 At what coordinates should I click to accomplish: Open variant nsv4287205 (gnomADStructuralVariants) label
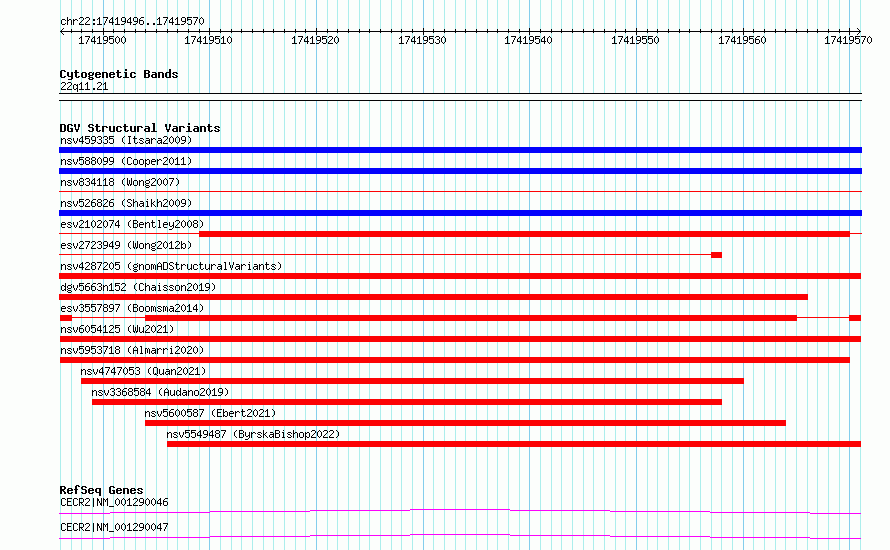click(171, 266)
